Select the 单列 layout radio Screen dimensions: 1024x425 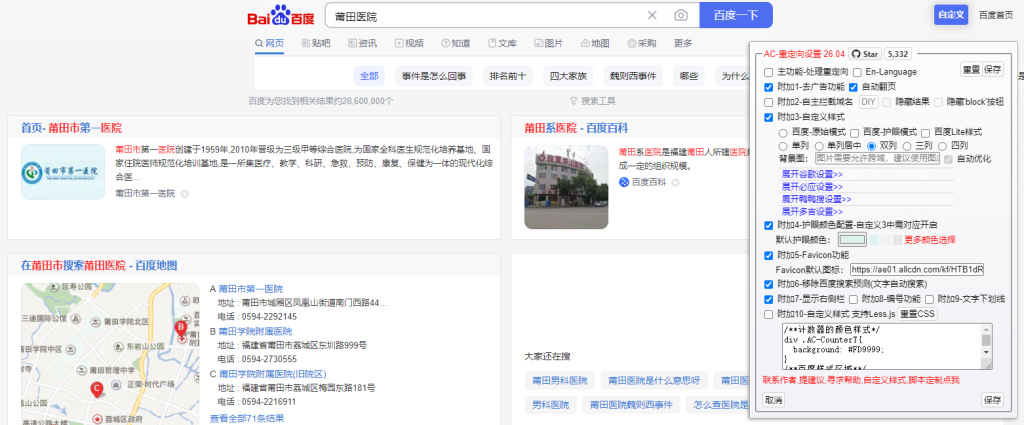pos(783,146)
